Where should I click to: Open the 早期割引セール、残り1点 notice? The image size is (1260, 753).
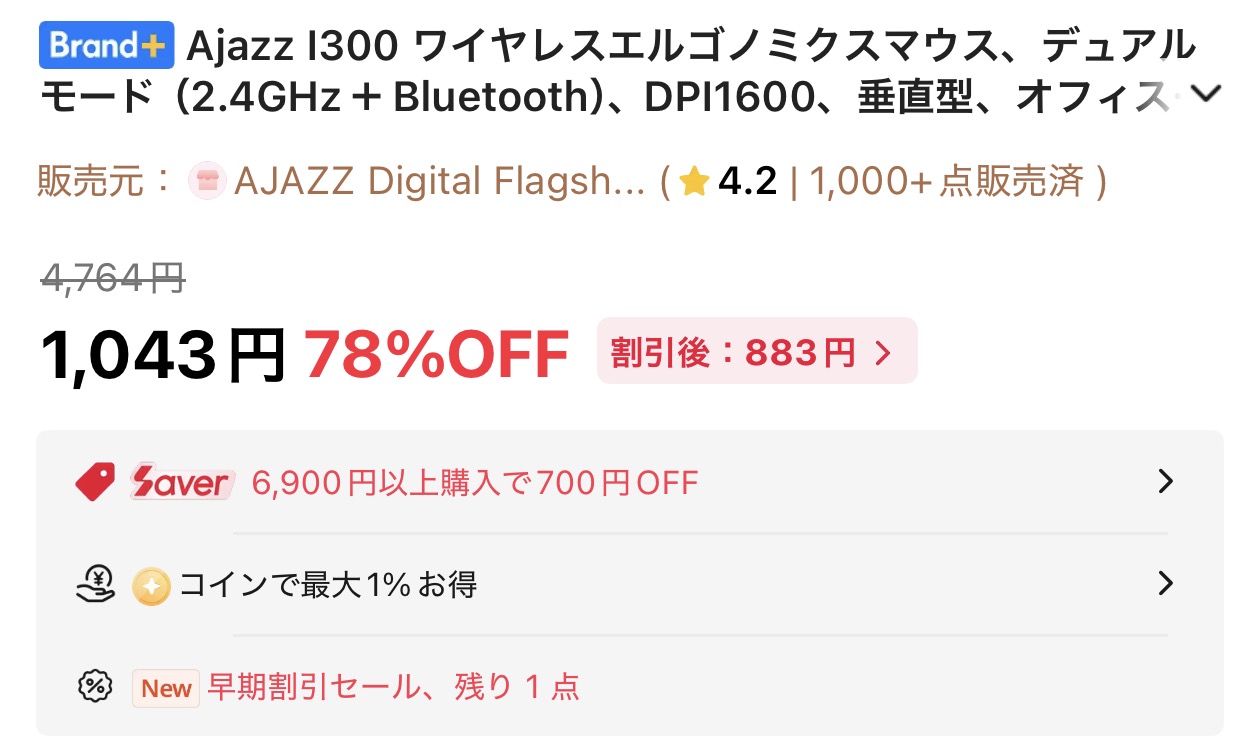click(394, 687)
